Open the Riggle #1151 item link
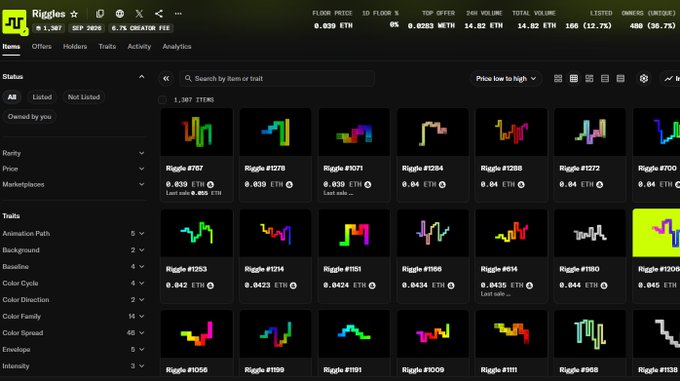 coord(342,269)
